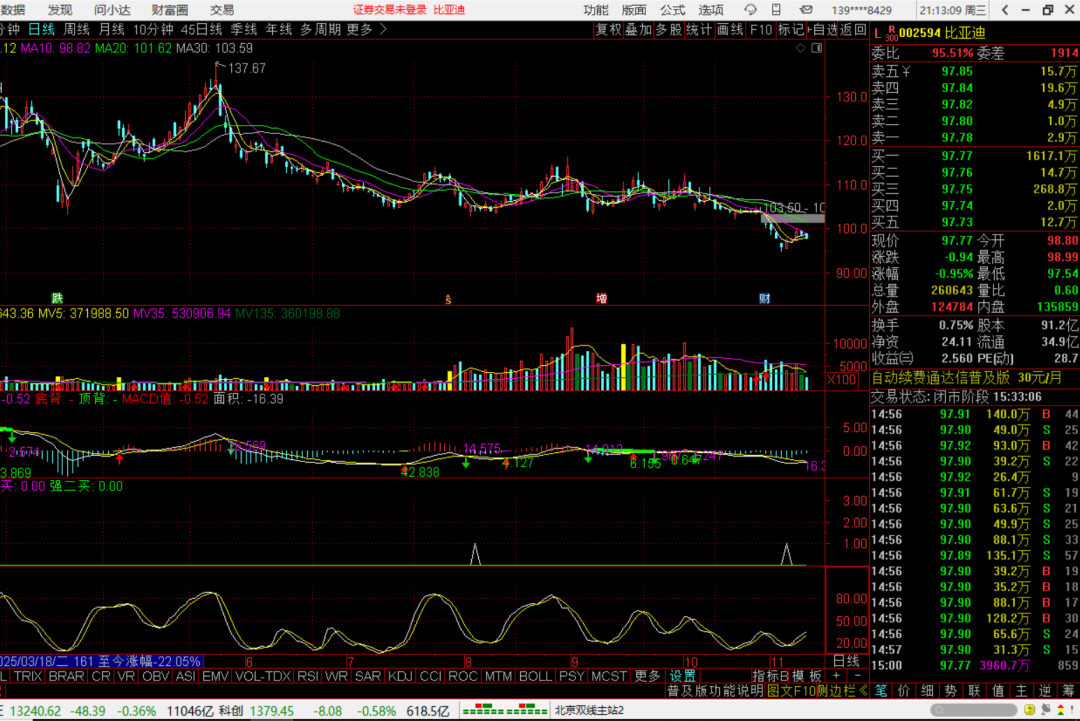The width and height of the screenshot is (1080, 721).
Task: Click the 复权 toolbar button
Action: (608, 30)
